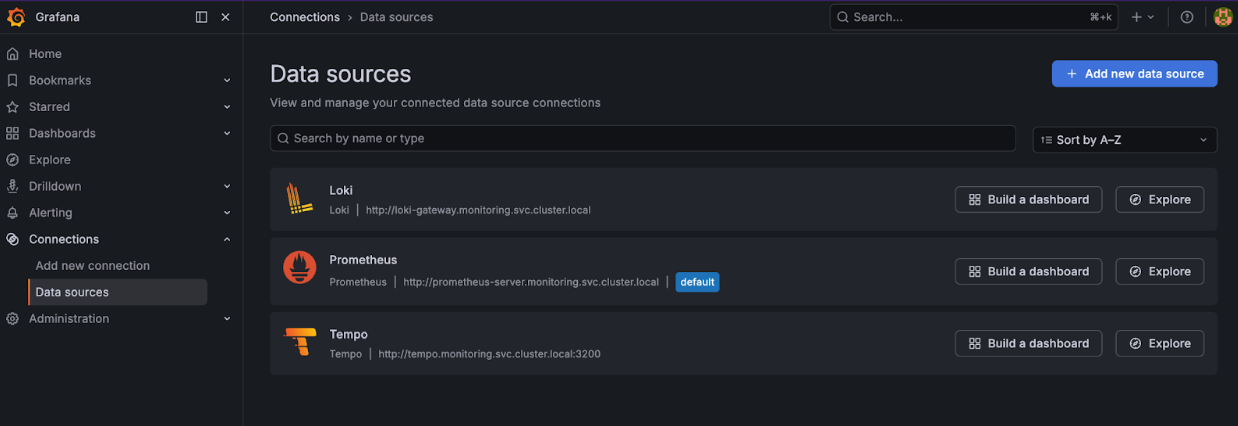Click the default badge on Prometheus

click(697, 282)
